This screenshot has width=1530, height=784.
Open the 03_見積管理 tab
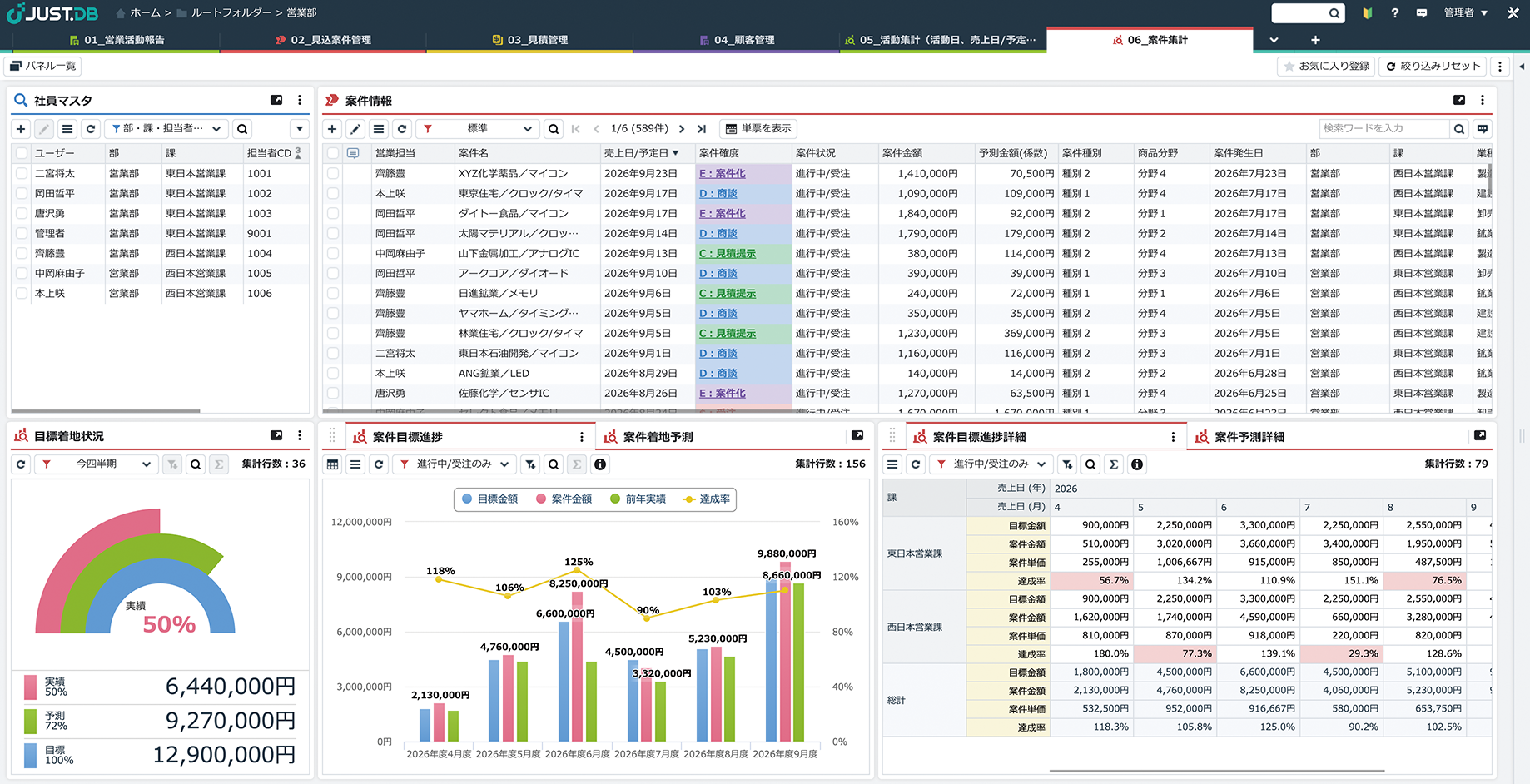tap(530, 40)
